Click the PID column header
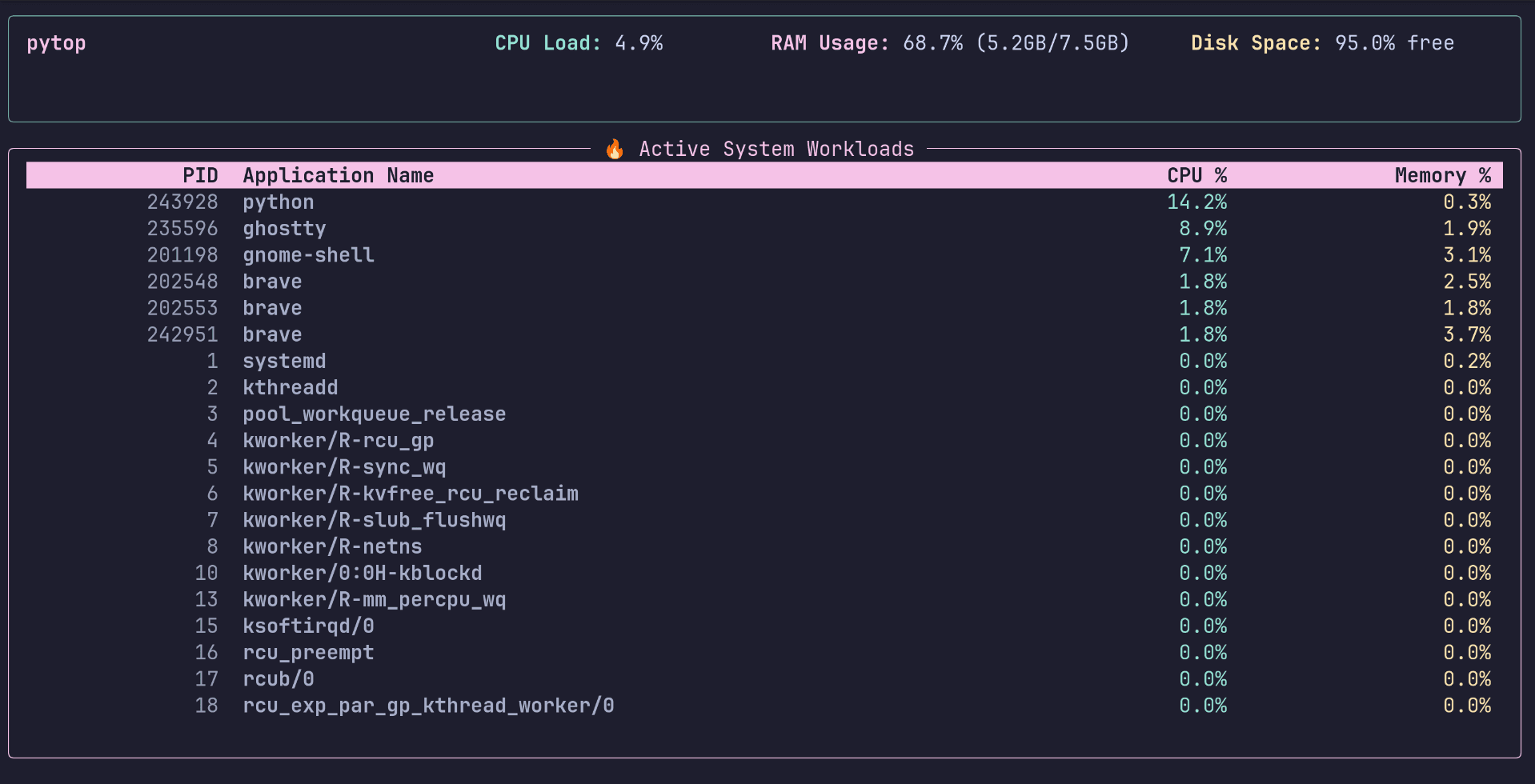Screen dimensions: 1535x784 (200, 175)
